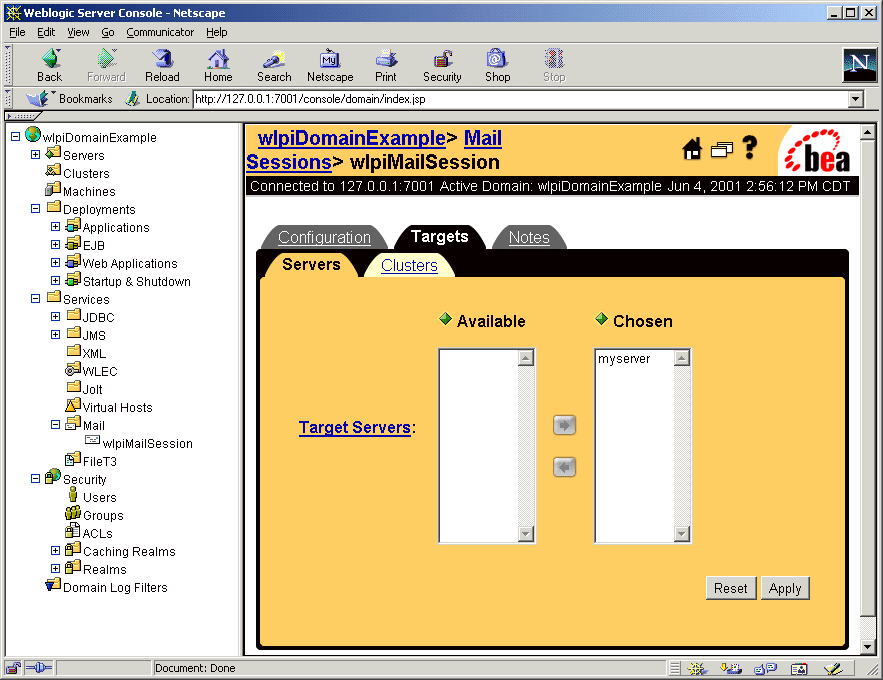The image size is (883, 680).
Task: Collapse the wlpiDomainExample root node
Action: pyautogui.click(x=15, y=137)
